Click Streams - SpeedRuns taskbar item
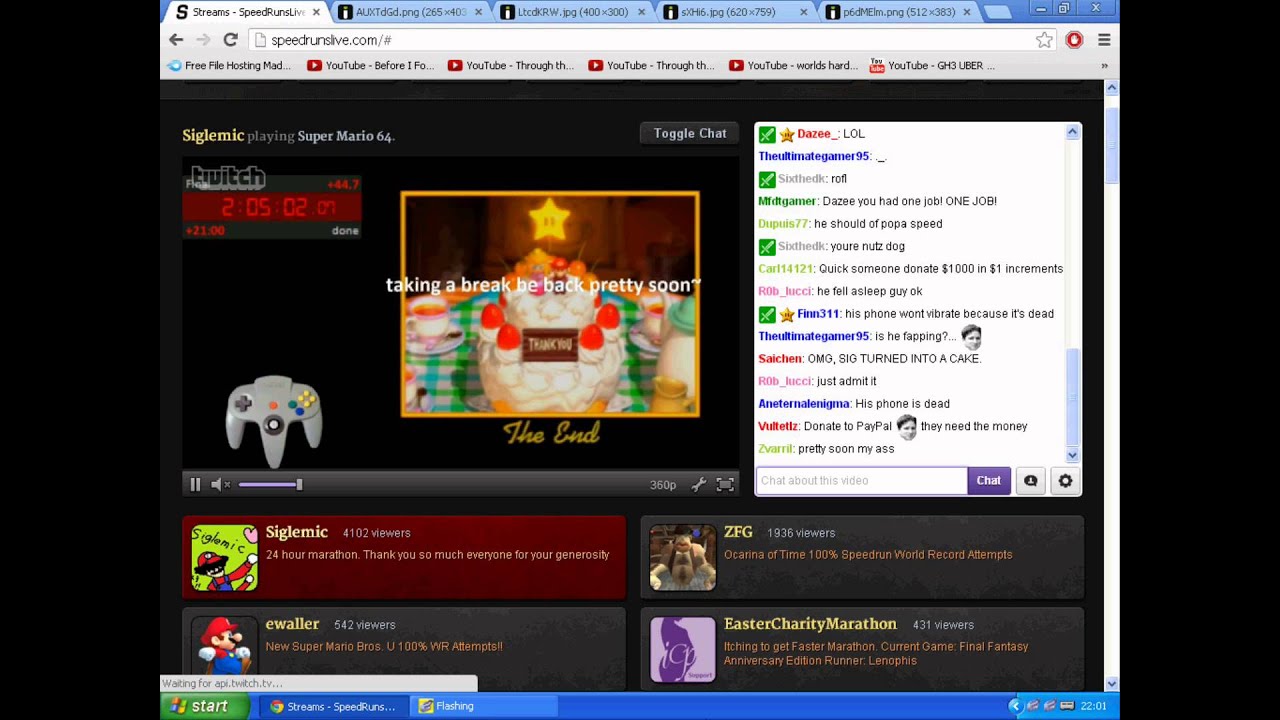 (335, 706)
